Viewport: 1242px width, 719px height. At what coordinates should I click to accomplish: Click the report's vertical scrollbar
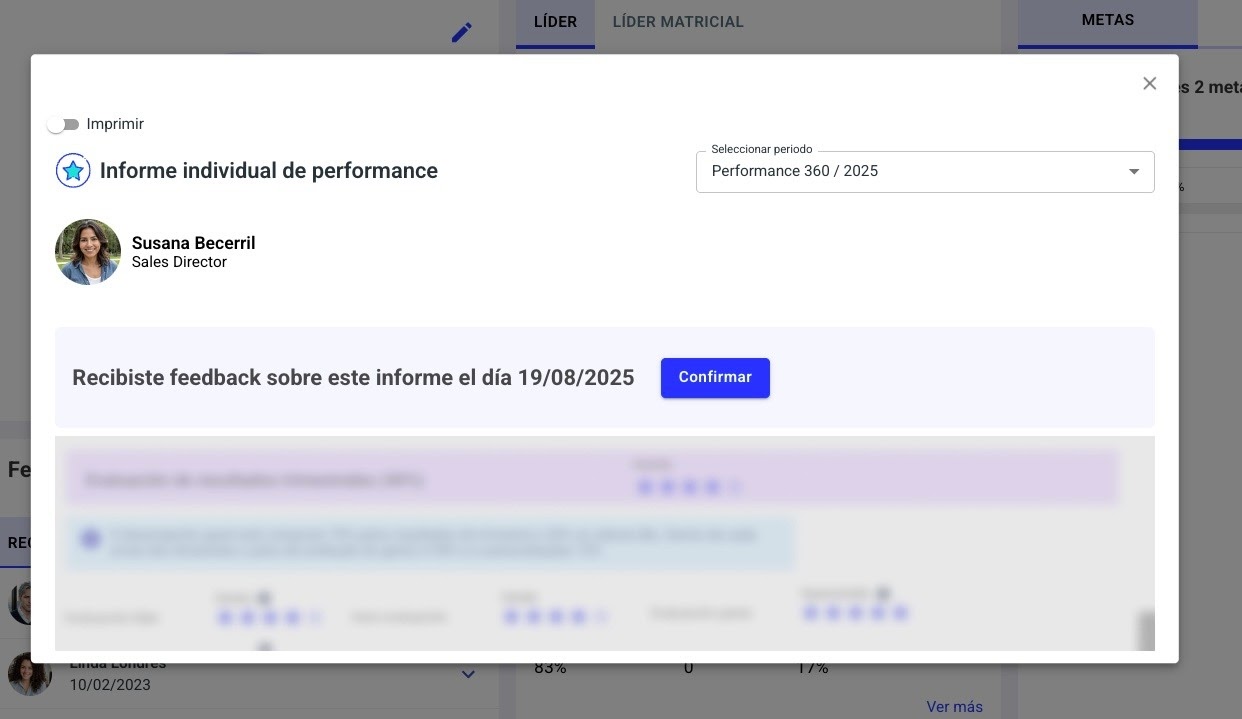click(x=1146, y=630)
